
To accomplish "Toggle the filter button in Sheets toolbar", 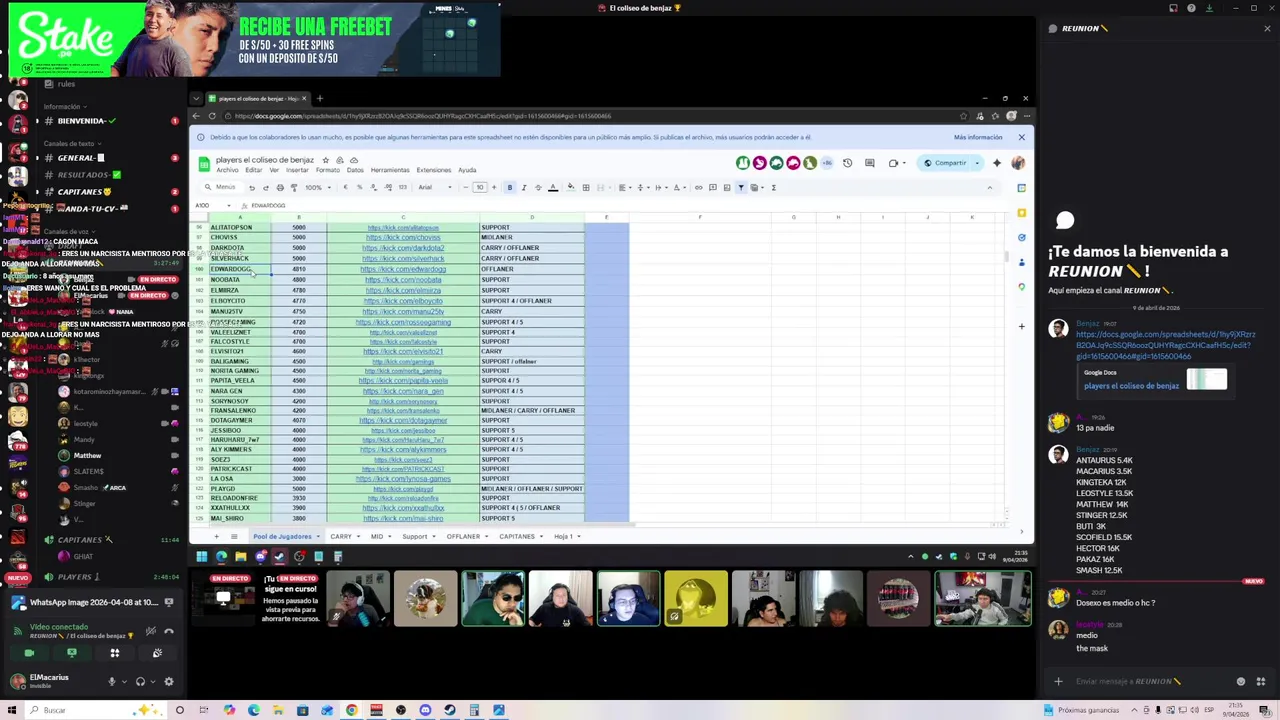I will (x=741, y=187).
